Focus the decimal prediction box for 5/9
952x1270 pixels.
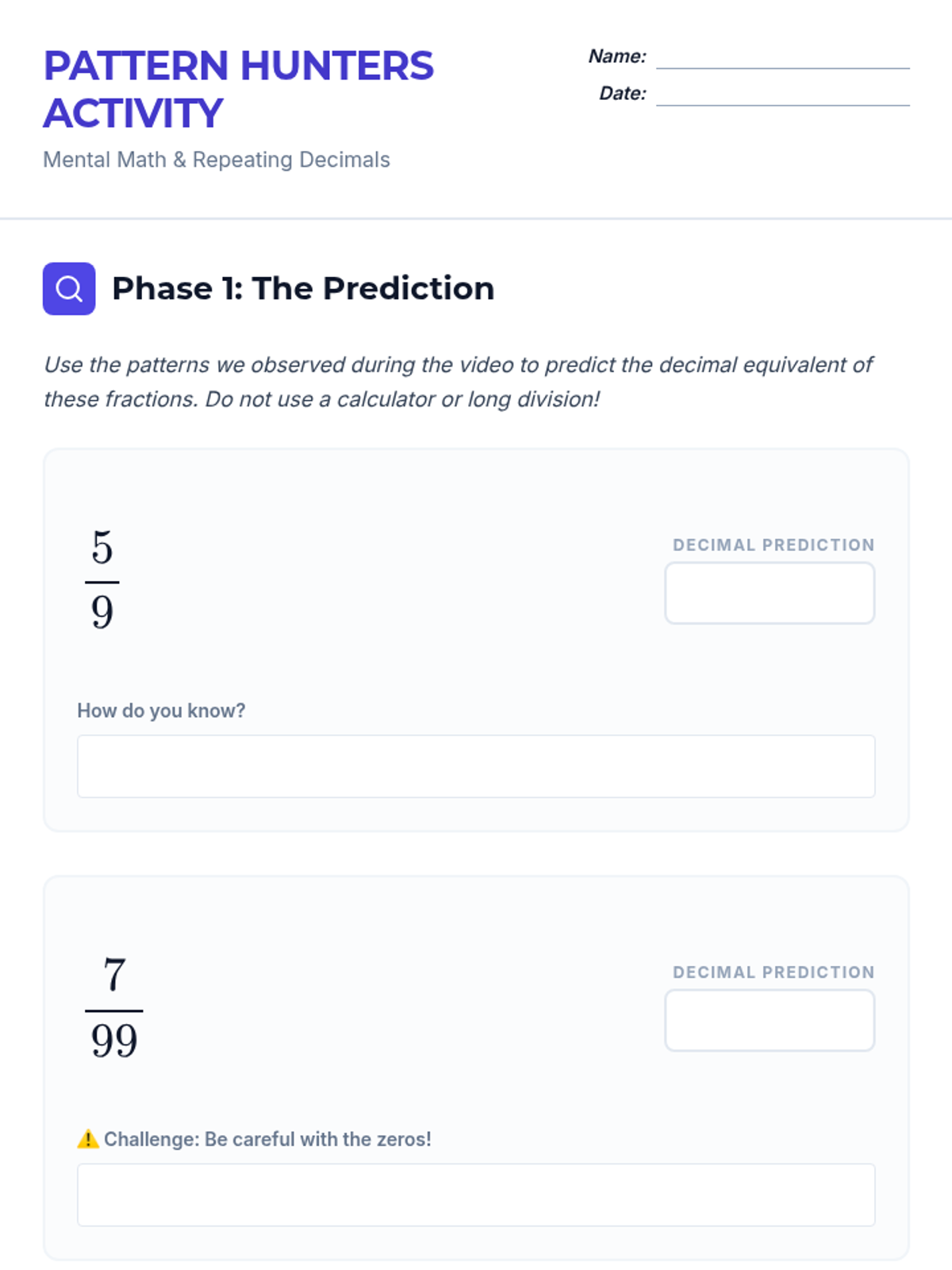[x=770, y=593]
